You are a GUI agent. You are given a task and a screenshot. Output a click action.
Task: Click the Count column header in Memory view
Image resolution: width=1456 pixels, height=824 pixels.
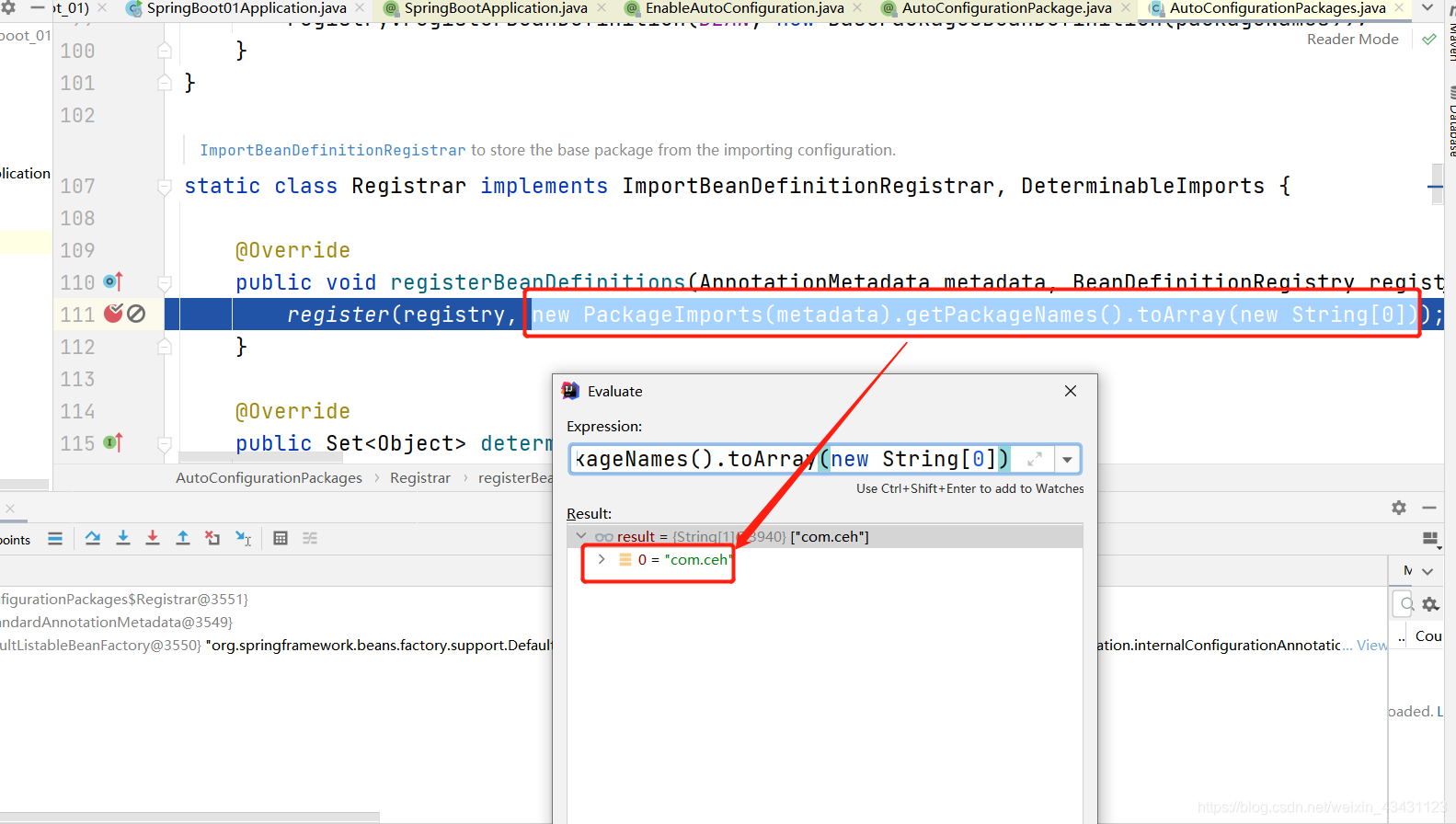click(1428, 636)
